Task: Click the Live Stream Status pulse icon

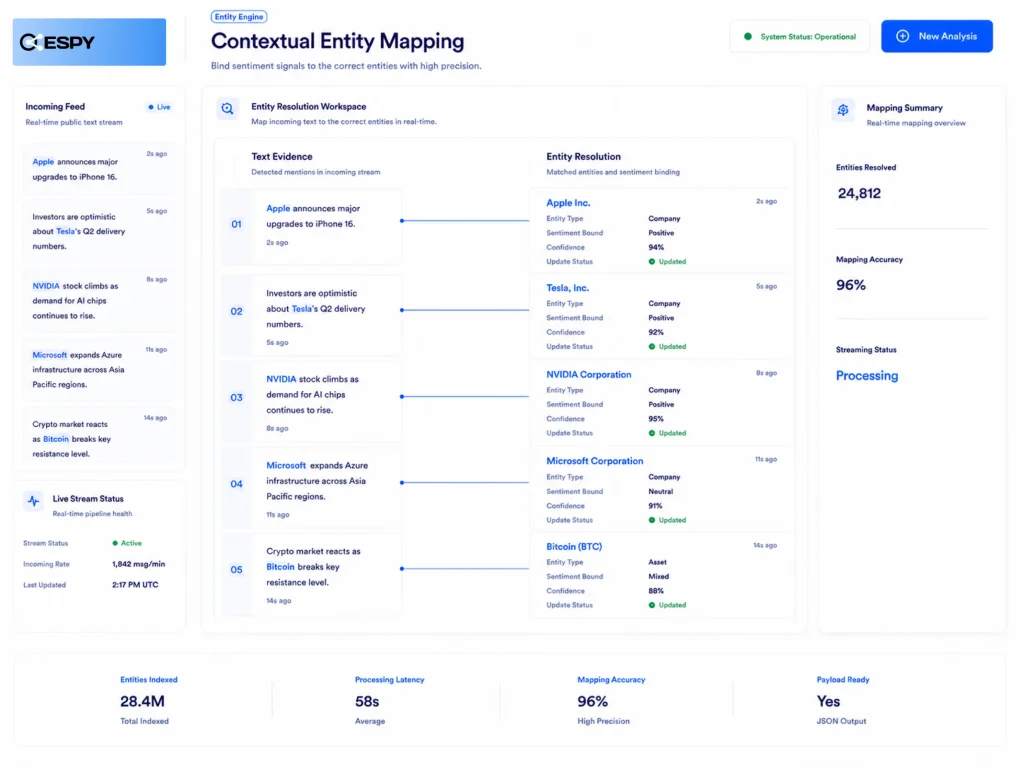Action: [x=34, y=501]
